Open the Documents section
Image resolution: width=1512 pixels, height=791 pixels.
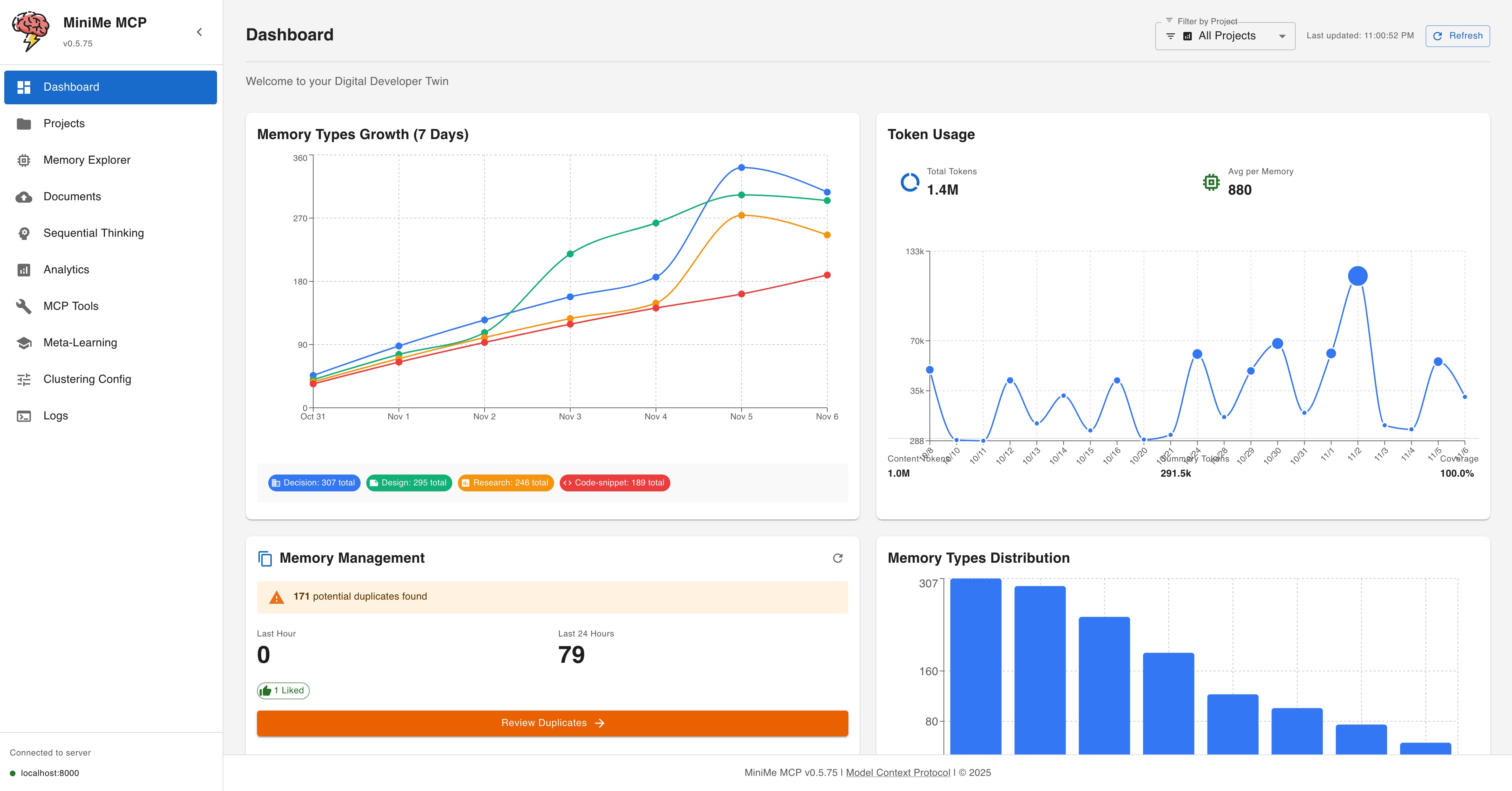click(x=72, y=196)
